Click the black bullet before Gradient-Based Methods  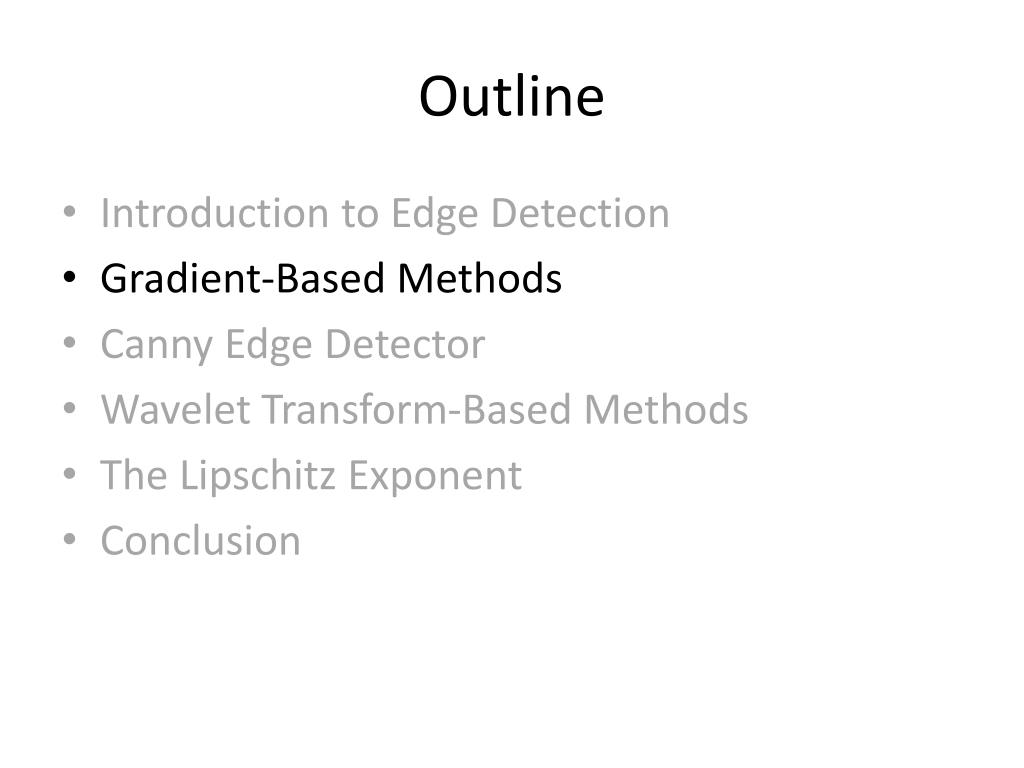point(70,277)
